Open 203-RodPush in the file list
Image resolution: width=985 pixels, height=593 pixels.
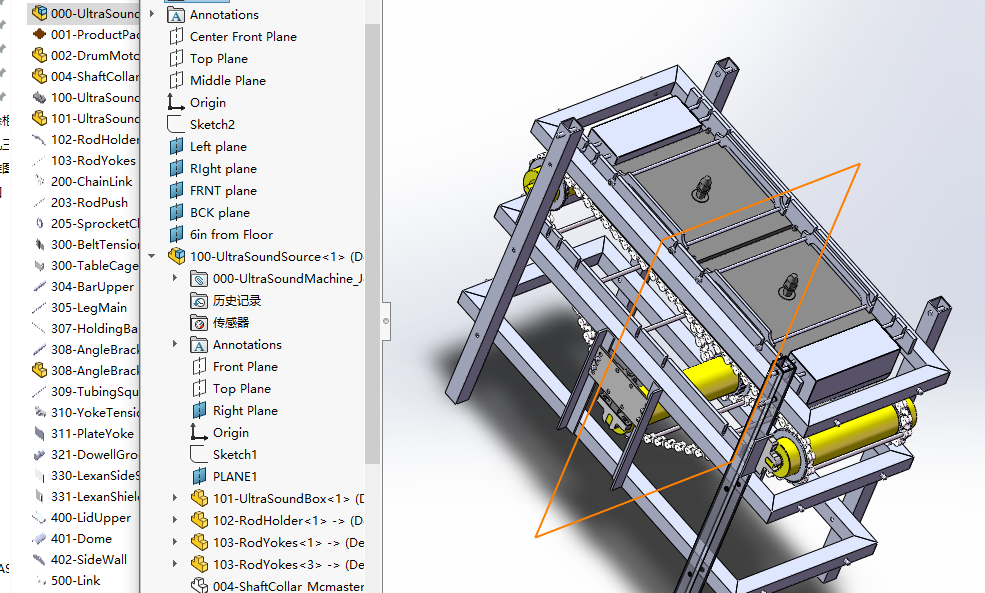point(89,202)
